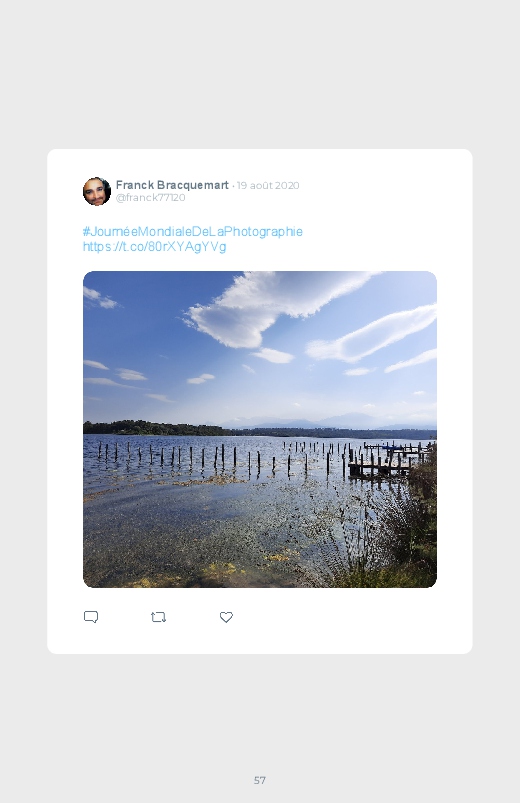Open Franck Bracquemart's profile avatar
520x803 pixels.
[97, 192]
